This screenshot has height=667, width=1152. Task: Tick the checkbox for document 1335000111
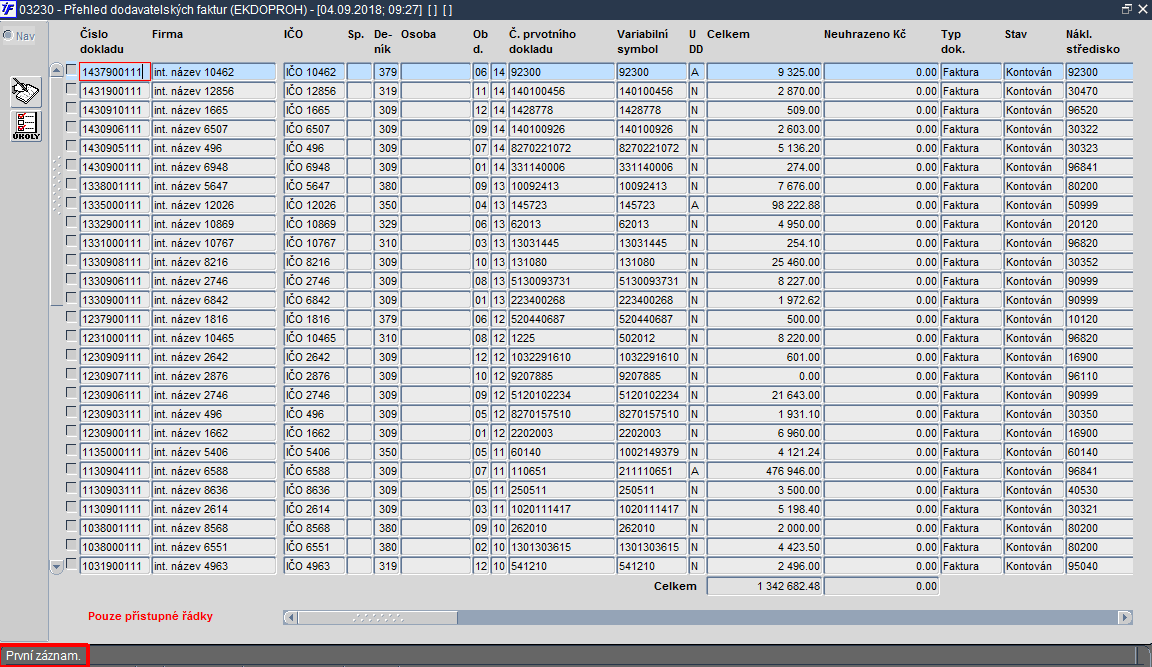point(71,203)
